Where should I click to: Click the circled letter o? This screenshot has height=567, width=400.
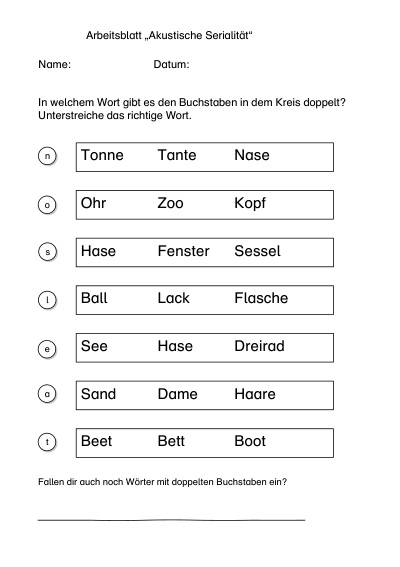coord(47,205)
